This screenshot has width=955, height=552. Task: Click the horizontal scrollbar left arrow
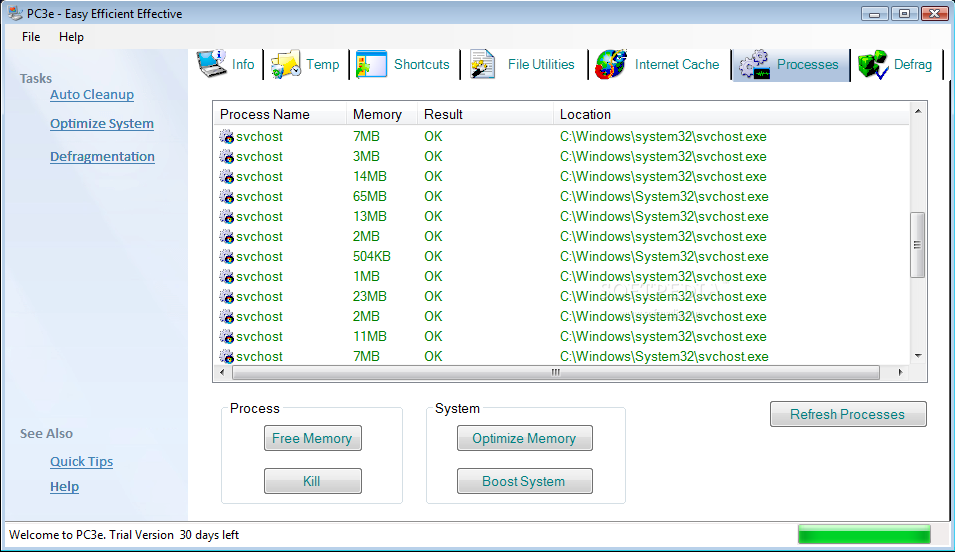222,372
